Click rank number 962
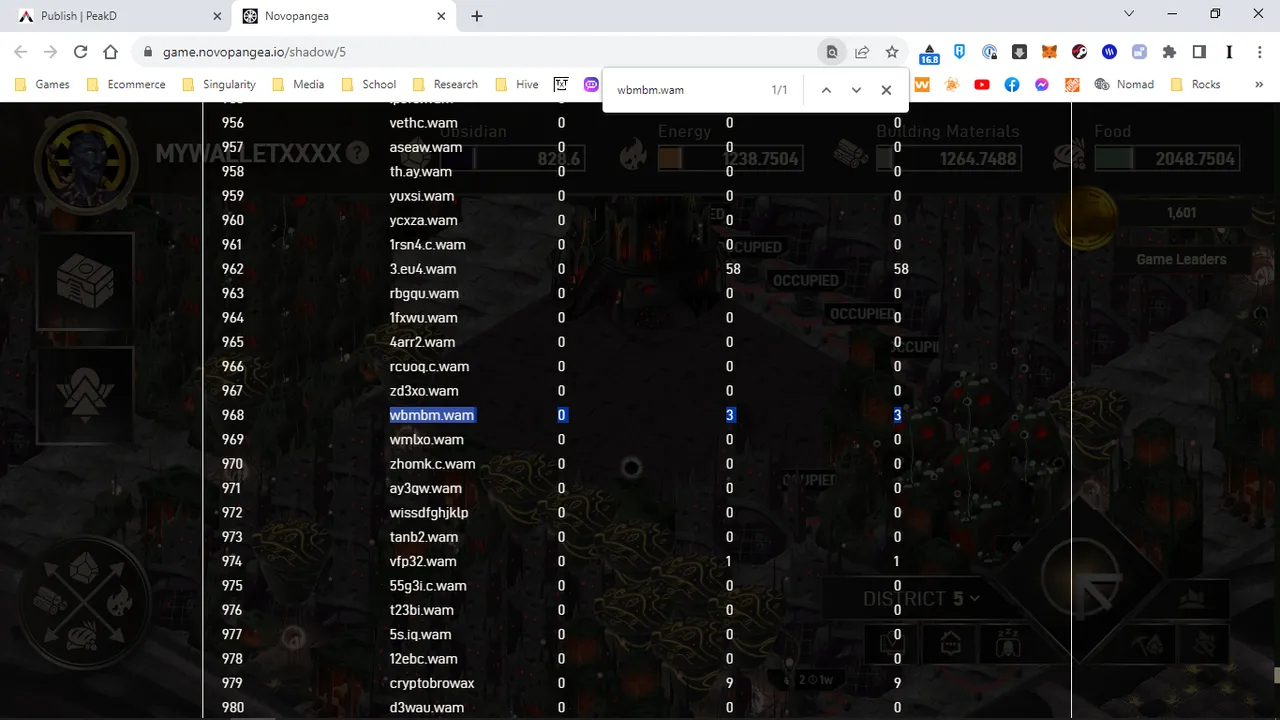Screen dimensions: 1280x720 click(x=232, y=269)
